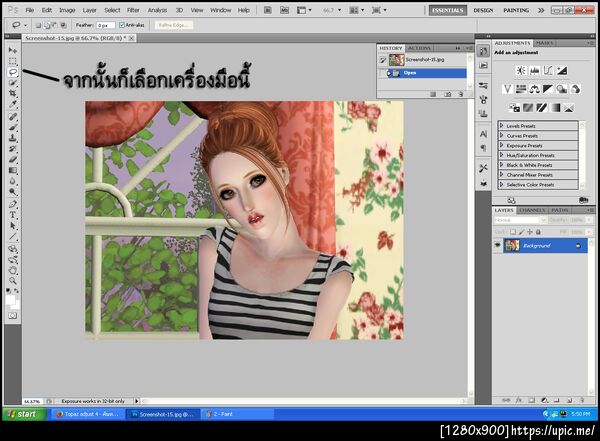Add a Vibrance adjustment

click(507, 89)
